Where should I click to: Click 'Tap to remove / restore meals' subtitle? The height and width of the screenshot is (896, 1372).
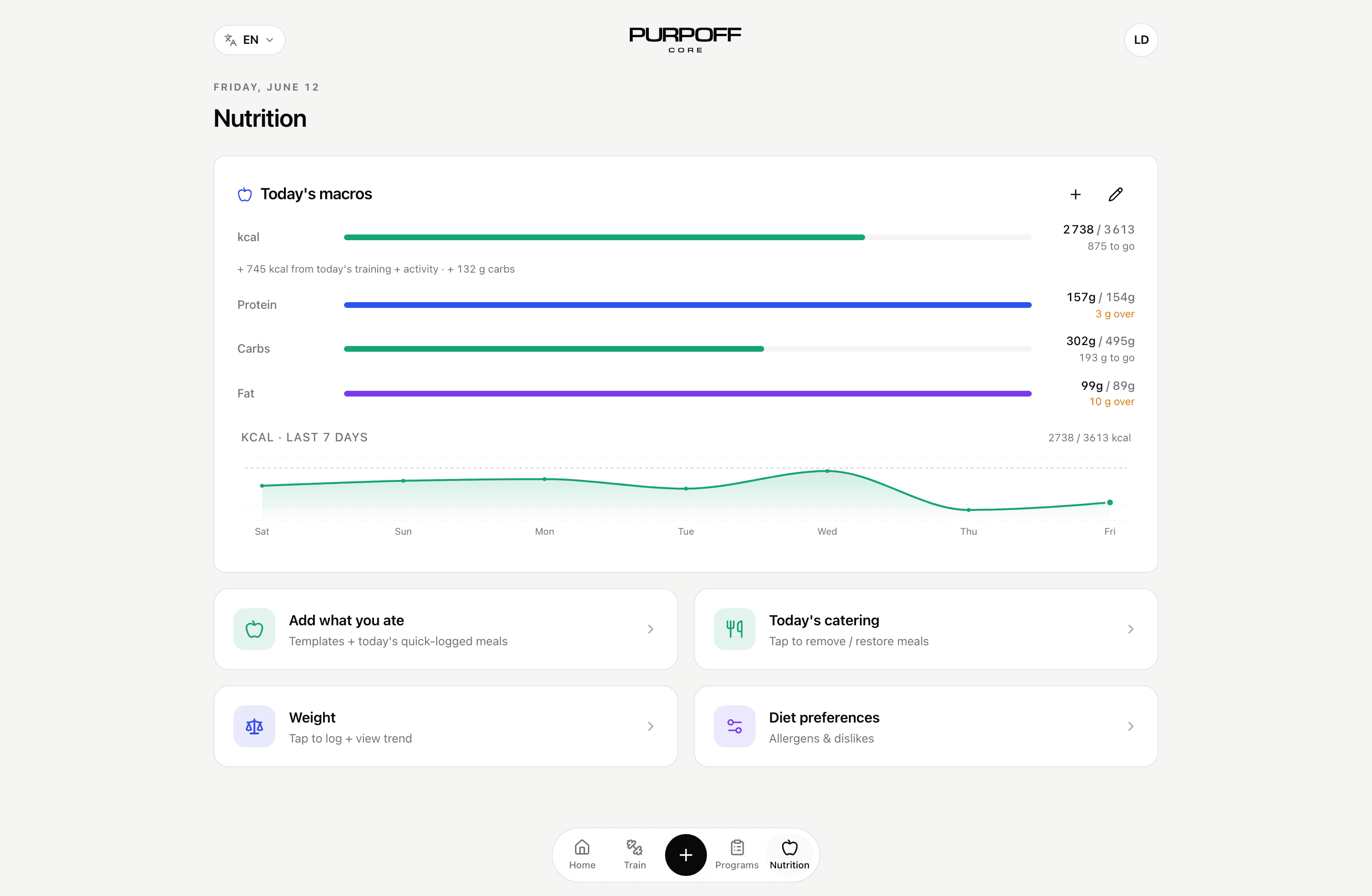[x=848, y=641]
